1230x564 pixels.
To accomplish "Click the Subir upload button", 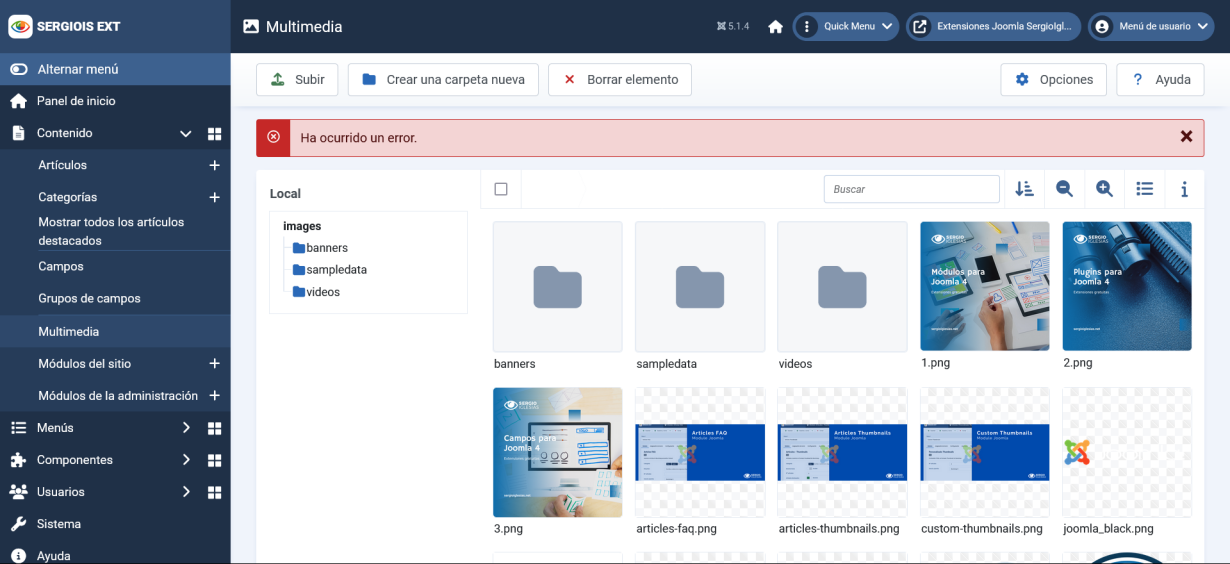I will coord(297,80).
